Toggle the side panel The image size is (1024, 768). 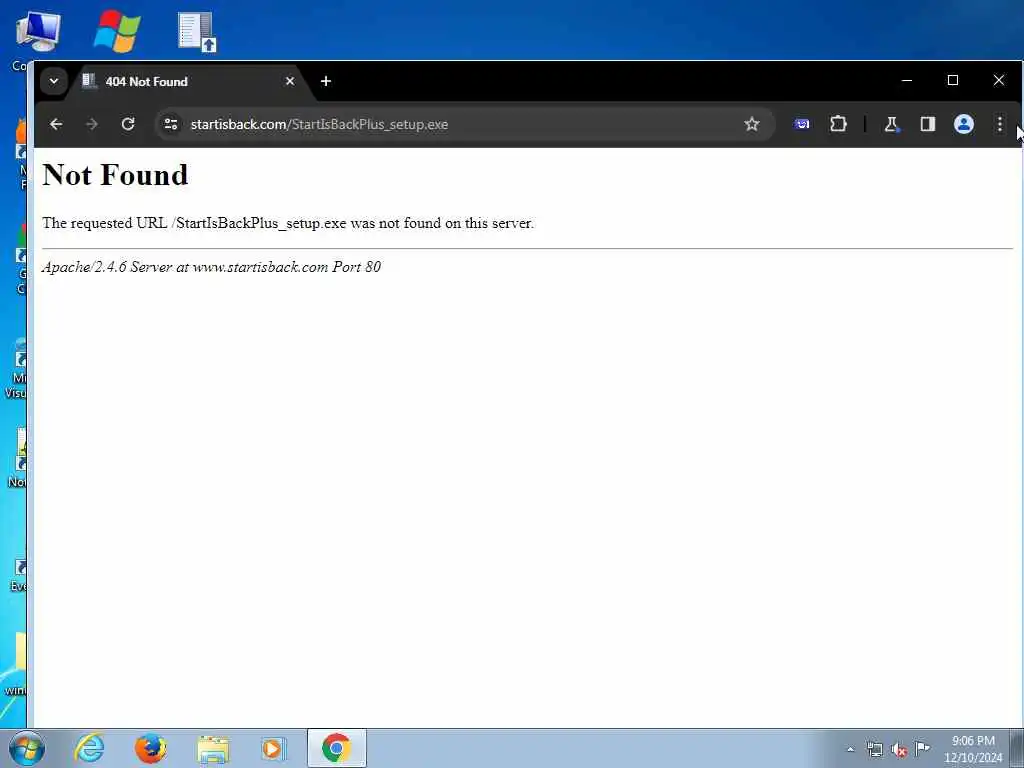point(927,124)
